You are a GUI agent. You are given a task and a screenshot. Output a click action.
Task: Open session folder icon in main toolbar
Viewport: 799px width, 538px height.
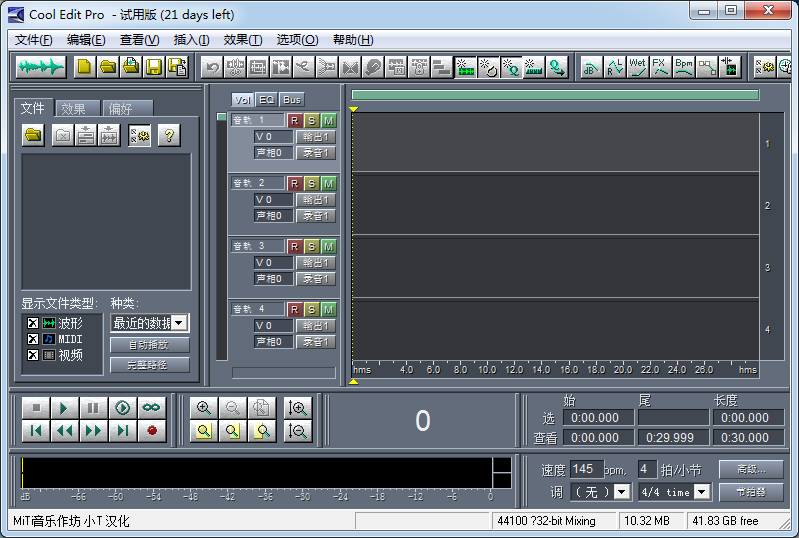point(108,67)
